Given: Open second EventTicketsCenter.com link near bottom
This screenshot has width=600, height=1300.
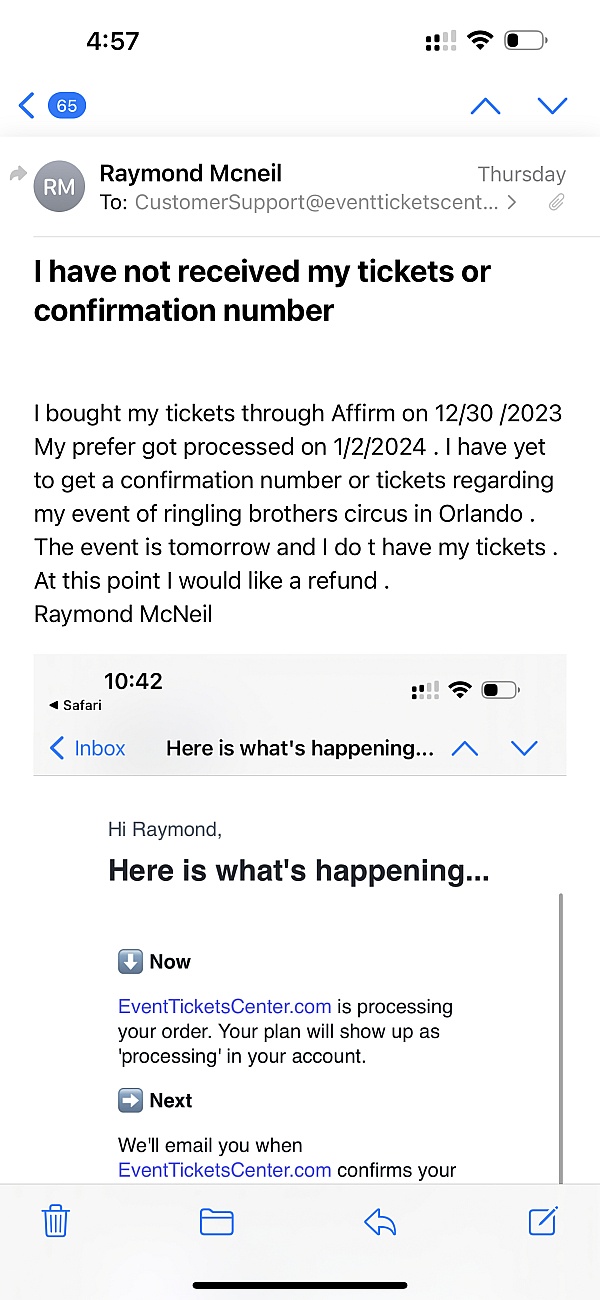Looking at the screenshot, I should [224, 1170].
